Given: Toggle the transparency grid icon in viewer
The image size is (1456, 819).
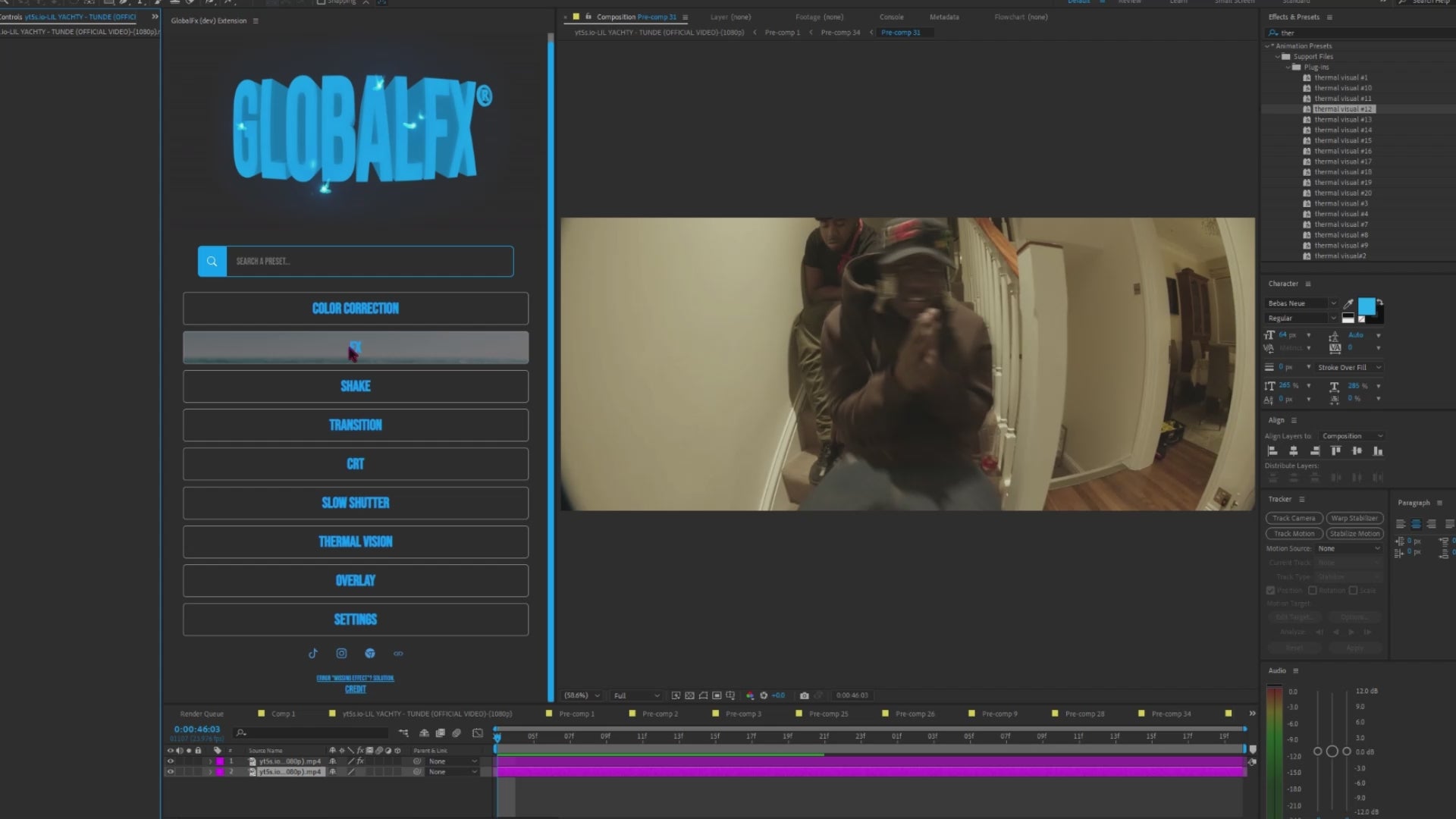Looking at the screenshot, I should 689,695.
